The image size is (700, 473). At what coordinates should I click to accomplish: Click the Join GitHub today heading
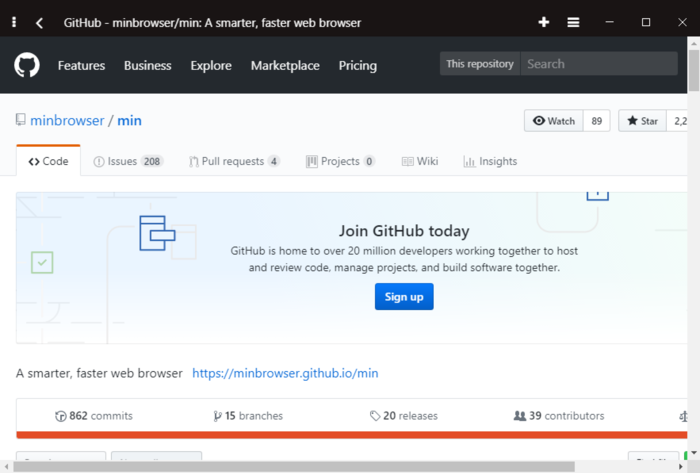click(404, 231)
